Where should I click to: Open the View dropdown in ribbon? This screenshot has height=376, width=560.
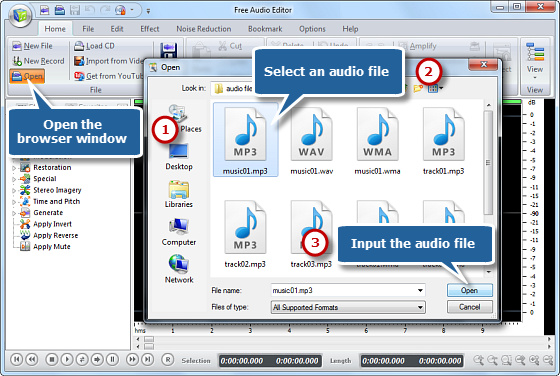pos(535,61)
